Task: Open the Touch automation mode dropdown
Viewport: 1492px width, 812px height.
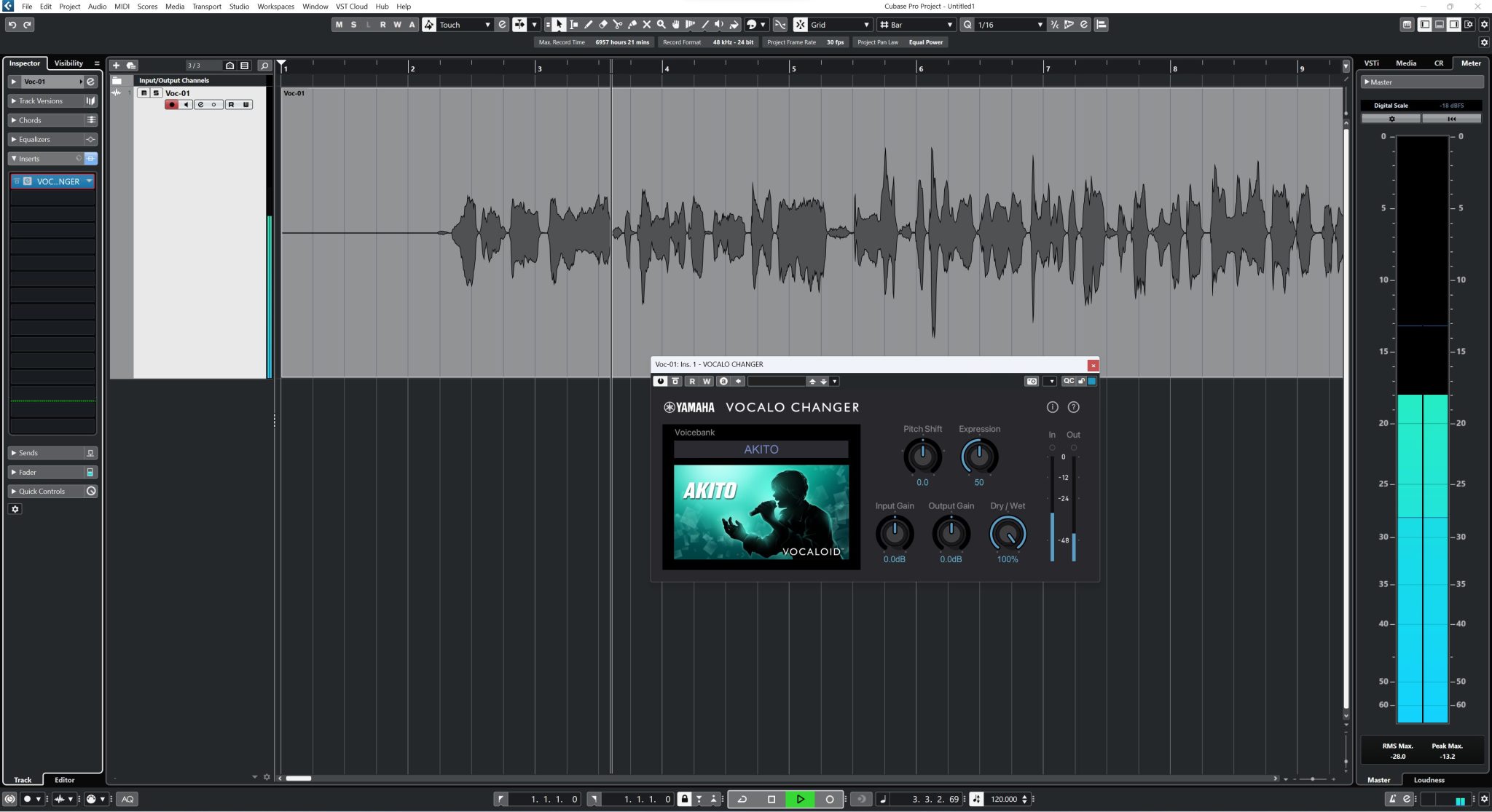Action: click(488, 24)
